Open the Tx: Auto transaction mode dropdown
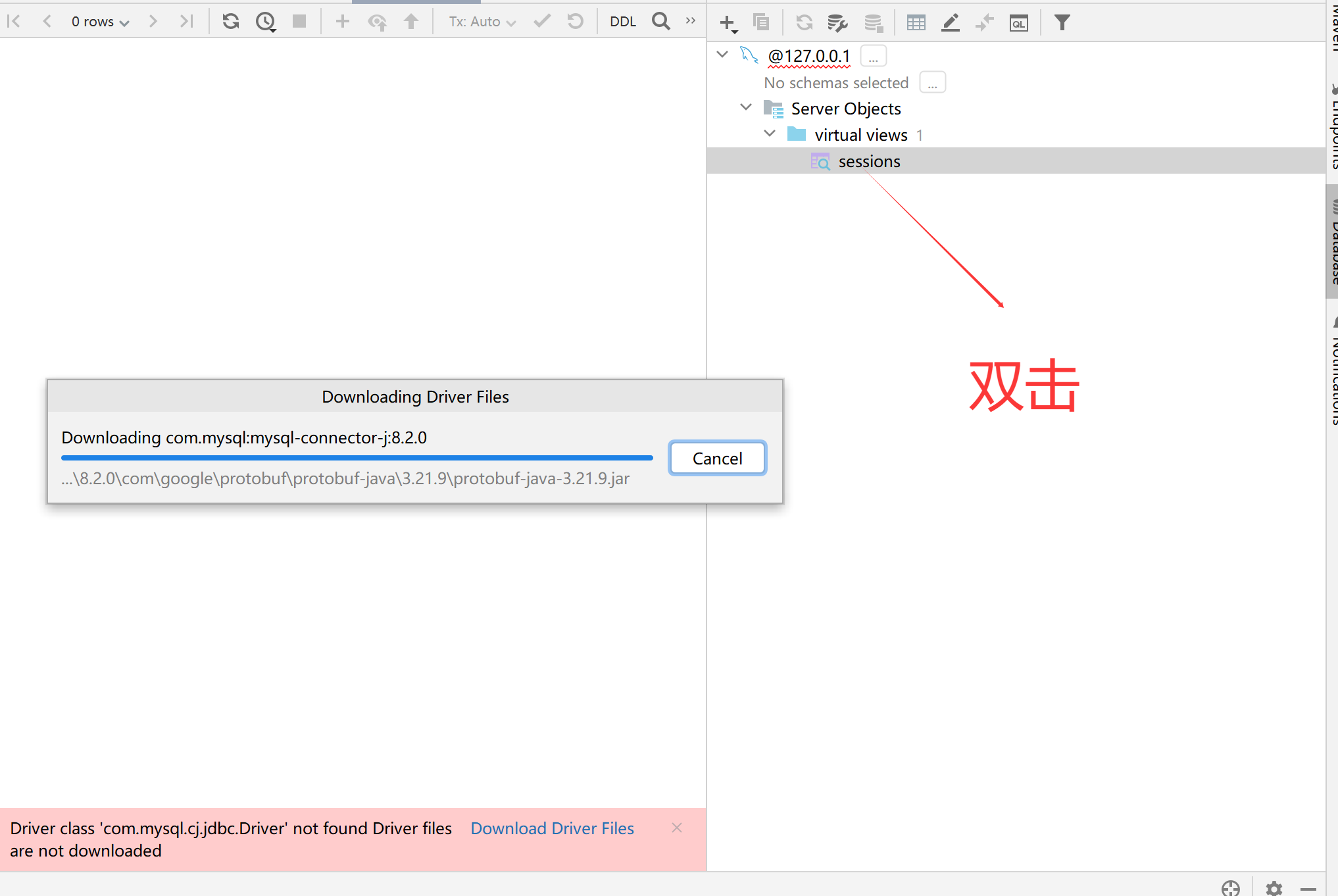The image size is (1338, 896). (482, 22)
